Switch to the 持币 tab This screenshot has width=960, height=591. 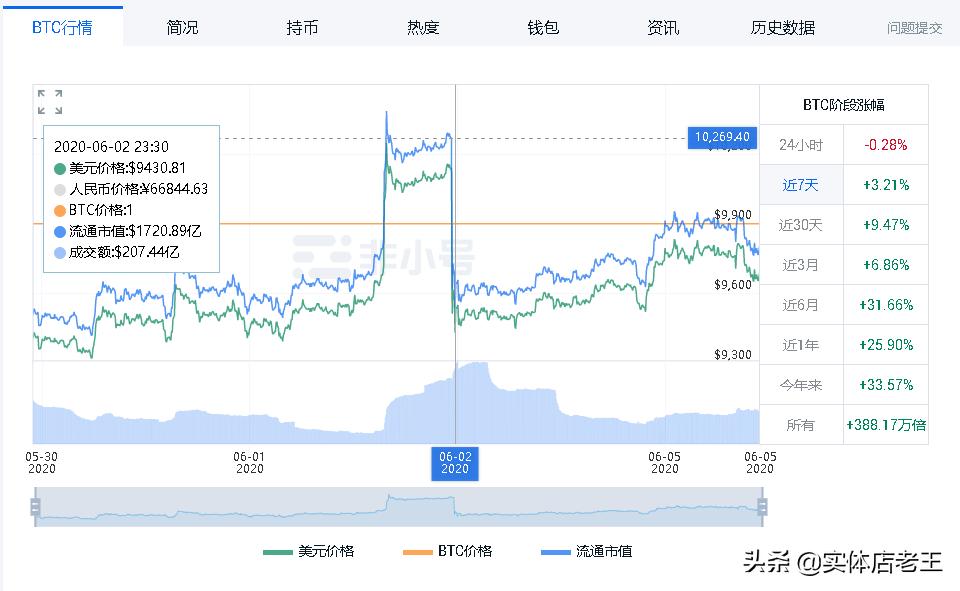click(x=302, y=27)
